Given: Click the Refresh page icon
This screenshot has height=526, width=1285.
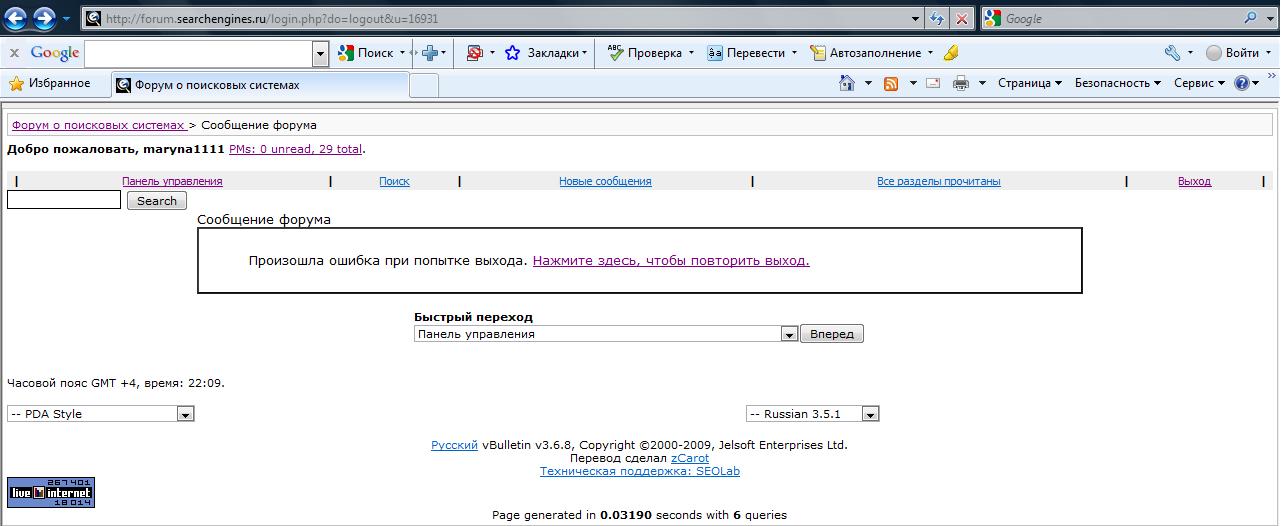Looking at the screenshot, I should pos(937,18).
